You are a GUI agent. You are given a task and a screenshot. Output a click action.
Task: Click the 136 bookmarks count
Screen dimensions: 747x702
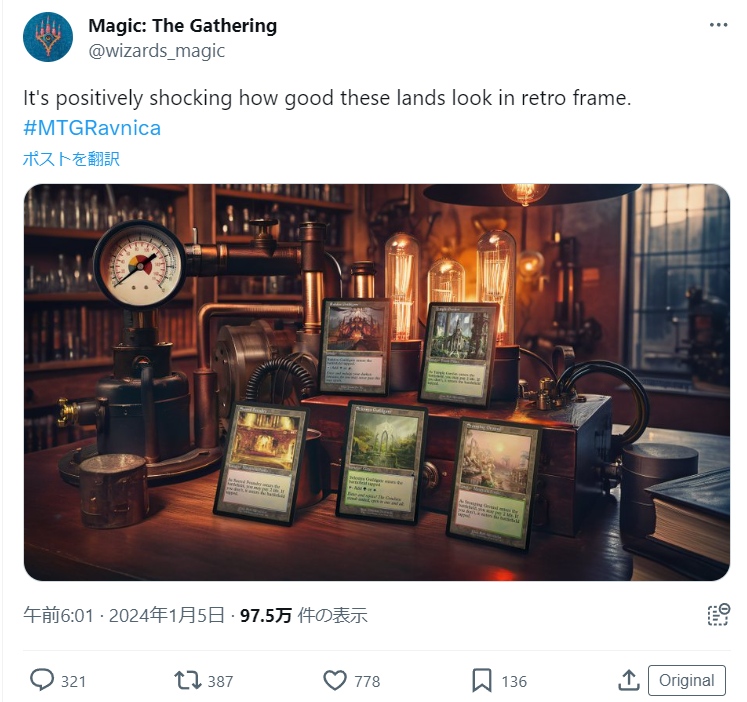(x=514, y=682)
